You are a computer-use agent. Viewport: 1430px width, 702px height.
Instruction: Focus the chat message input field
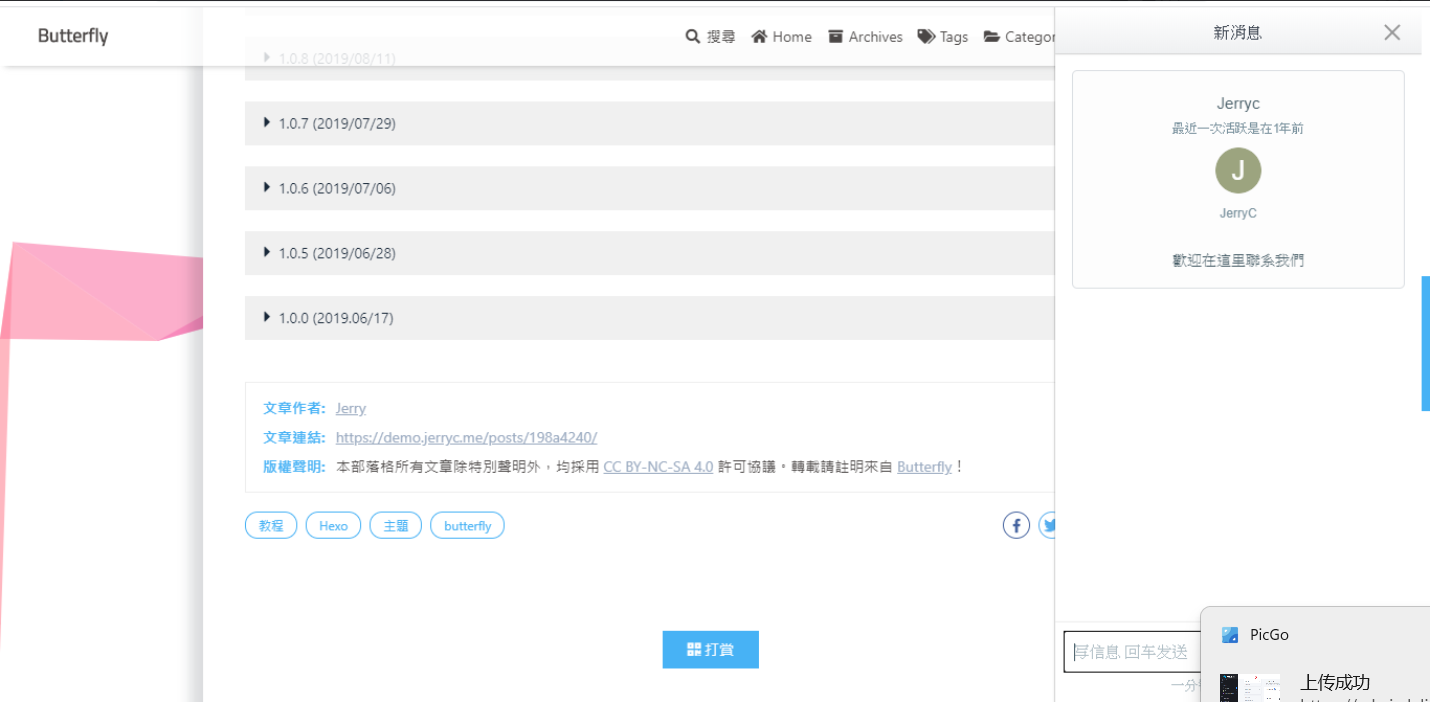(1133, 652)
